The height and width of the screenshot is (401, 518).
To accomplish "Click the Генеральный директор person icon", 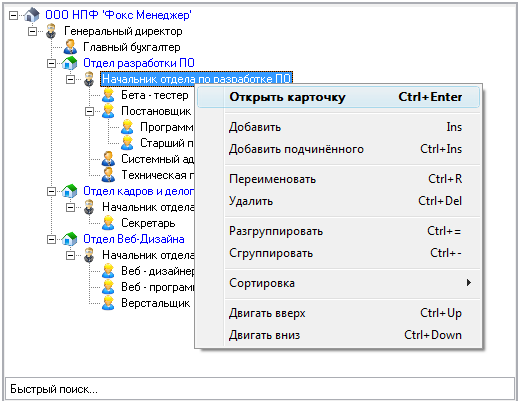I will click(x=51, y=31).
